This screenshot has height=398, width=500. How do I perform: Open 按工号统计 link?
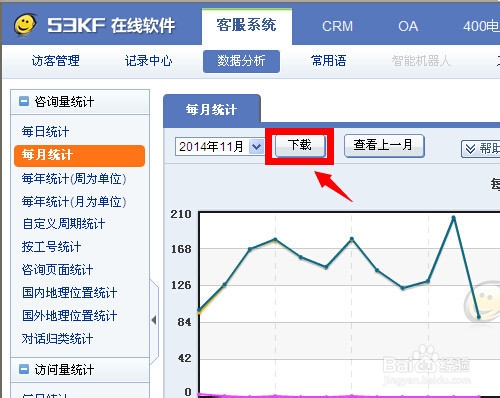click(x=51, y=247)
